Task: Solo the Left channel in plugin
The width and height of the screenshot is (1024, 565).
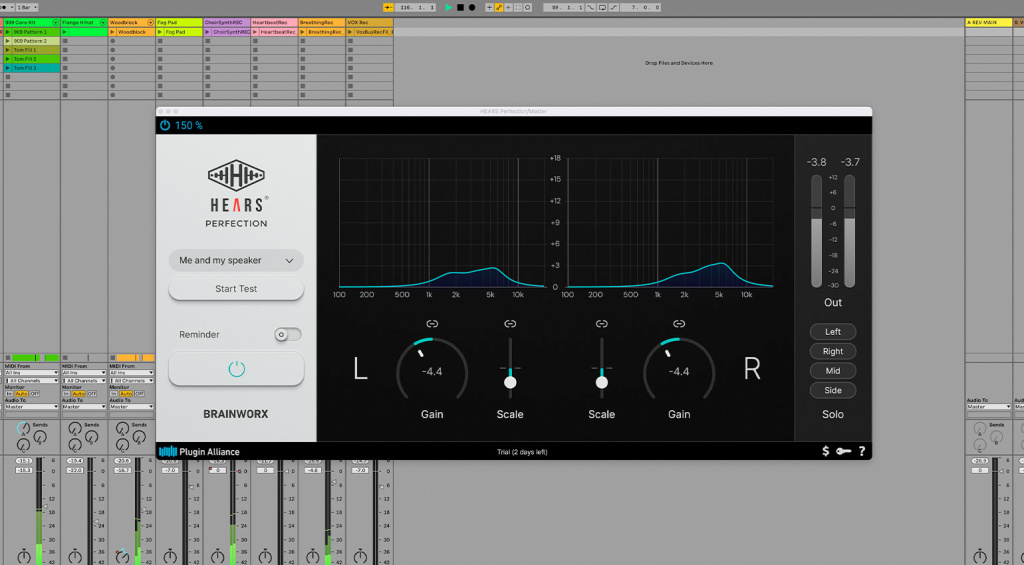Action: coord(833,332)
